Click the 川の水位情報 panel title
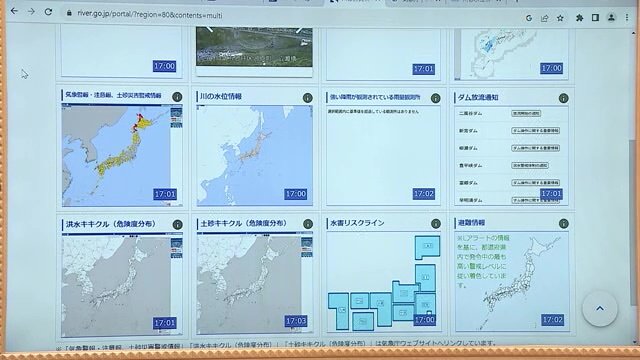Screen dimensions: 640x360 click(221, 96)
